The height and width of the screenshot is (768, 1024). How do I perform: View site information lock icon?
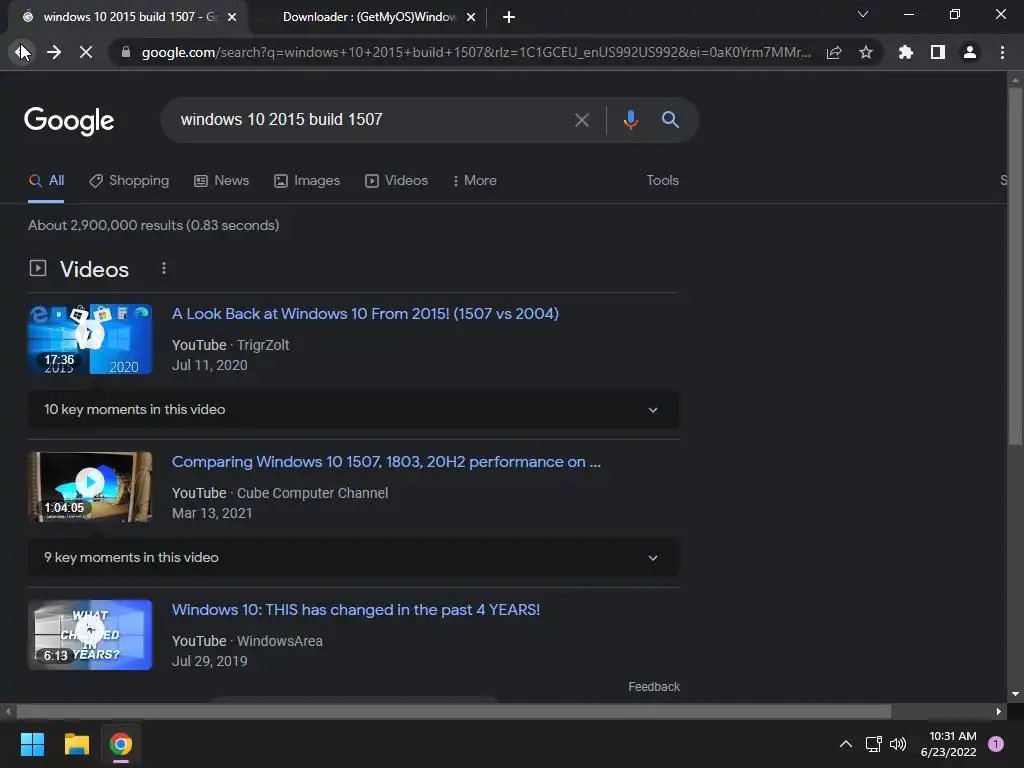[x=126, y=52]
